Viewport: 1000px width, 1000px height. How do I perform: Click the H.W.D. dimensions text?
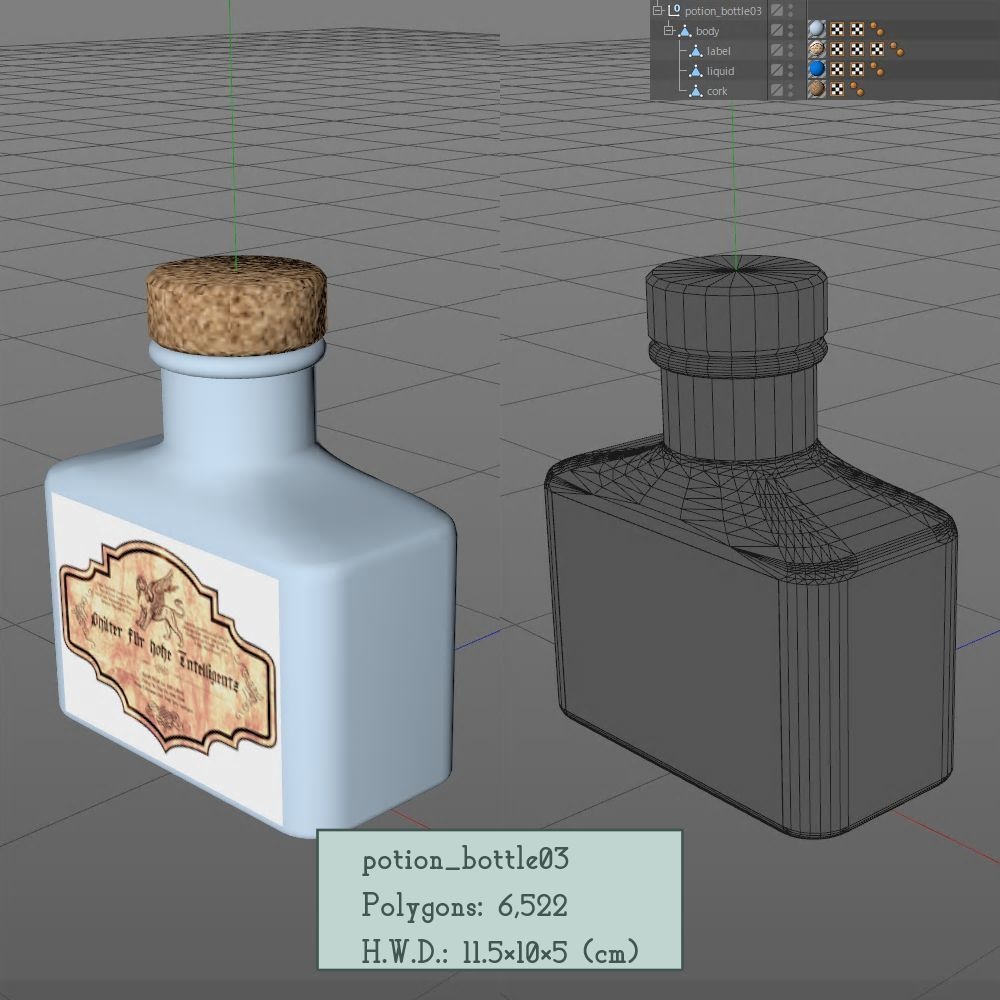pyautogui.click(x=501, y=951)
